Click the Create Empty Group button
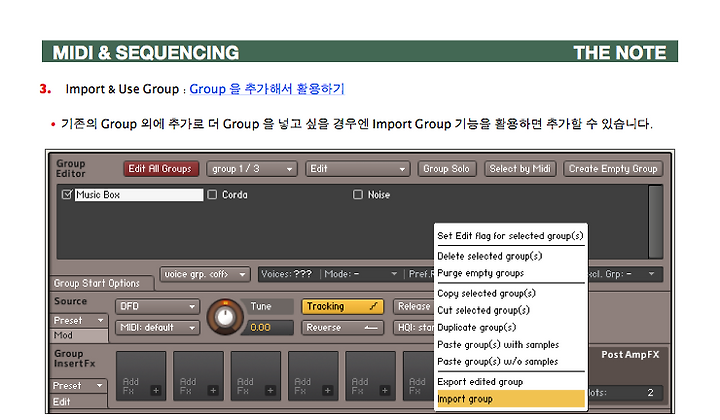This screenshot has height=420, width=720. click(x=613, y=169)
